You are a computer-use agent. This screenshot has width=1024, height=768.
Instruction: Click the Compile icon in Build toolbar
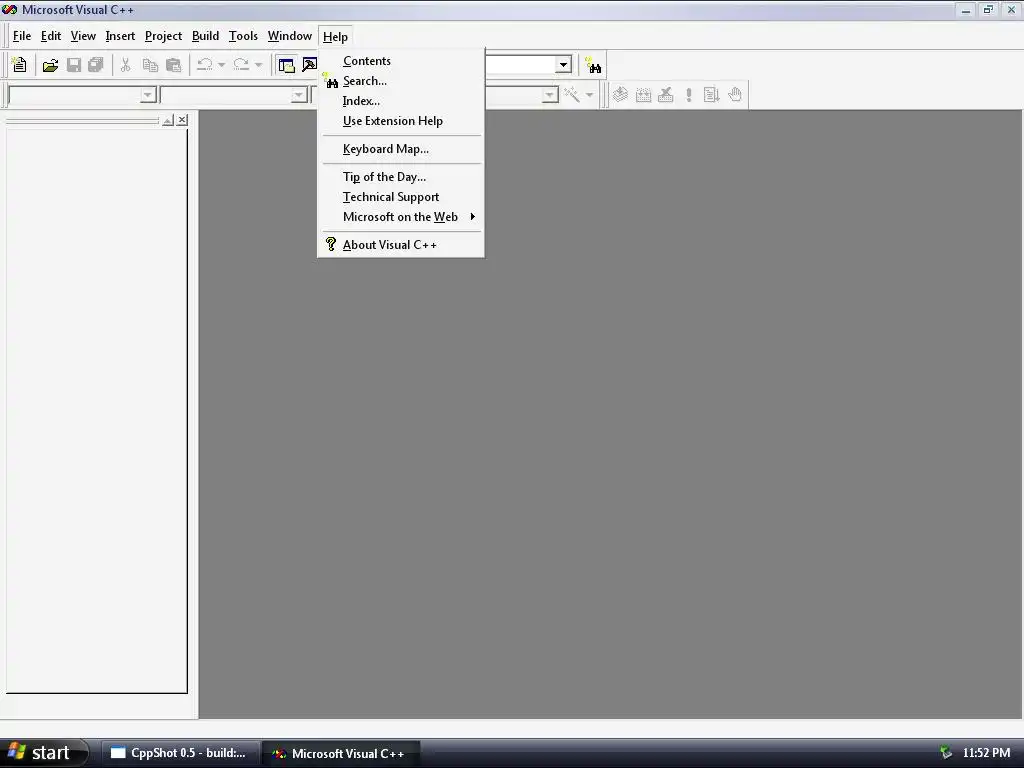[620, 95]
